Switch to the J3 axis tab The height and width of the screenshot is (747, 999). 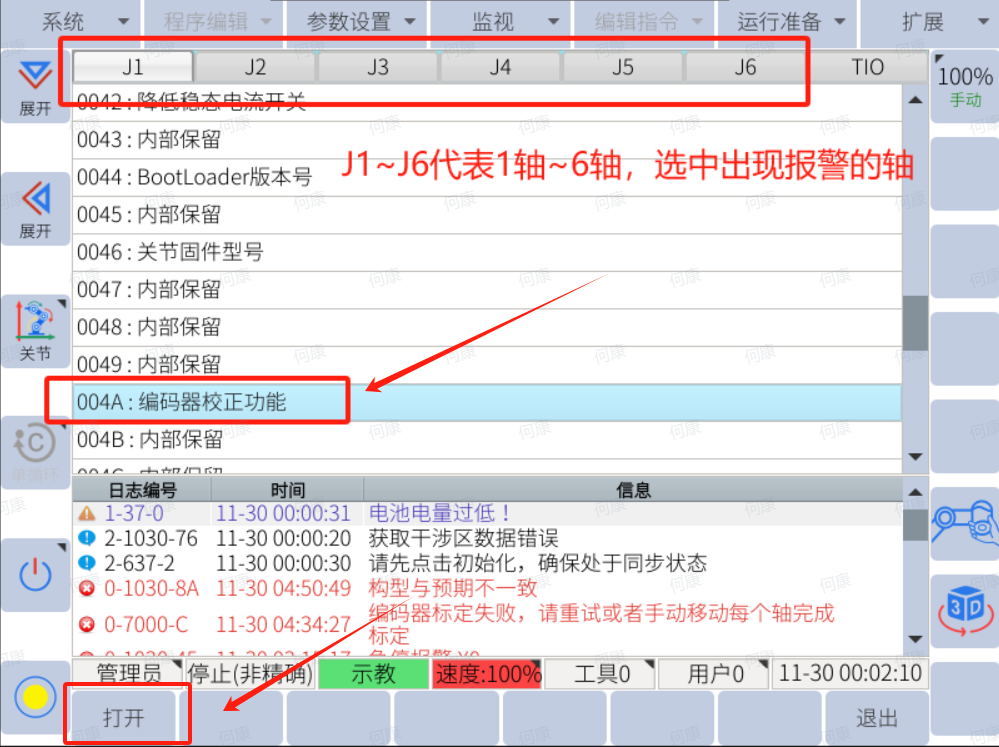pos(377,67)
